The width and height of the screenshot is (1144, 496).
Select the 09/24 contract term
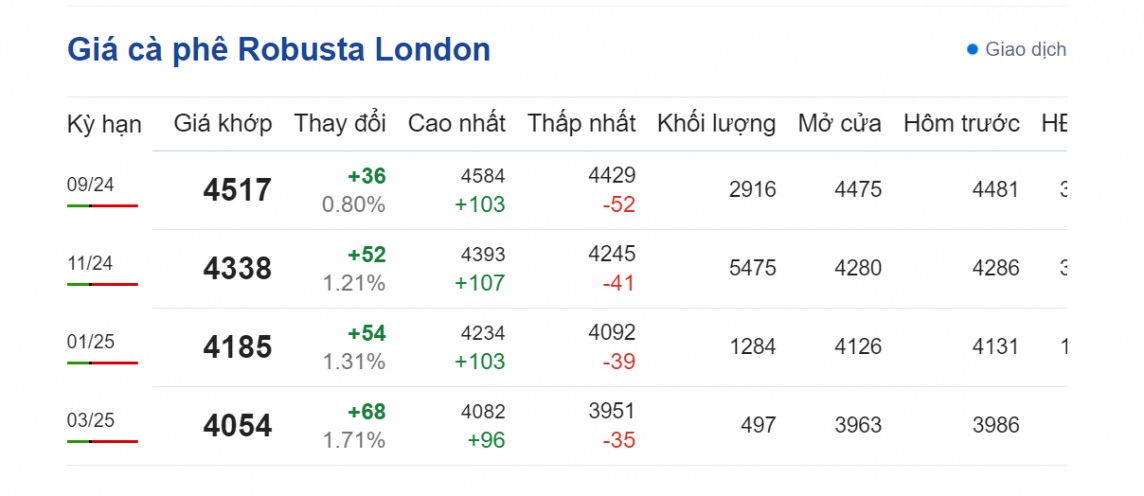point(90,184)
